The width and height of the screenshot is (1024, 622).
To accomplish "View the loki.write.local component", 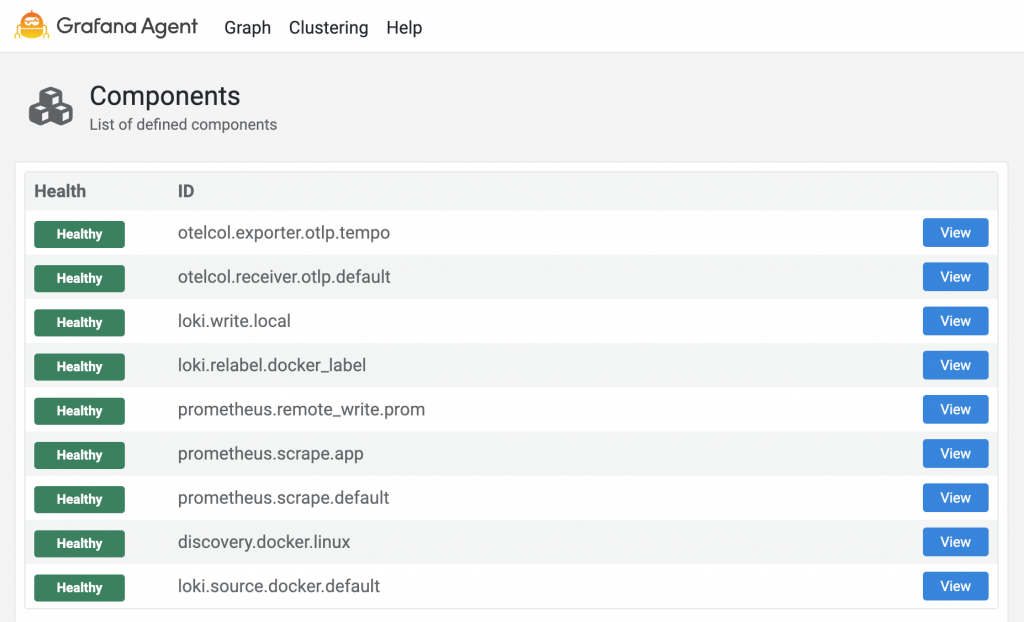I will 955,321.
